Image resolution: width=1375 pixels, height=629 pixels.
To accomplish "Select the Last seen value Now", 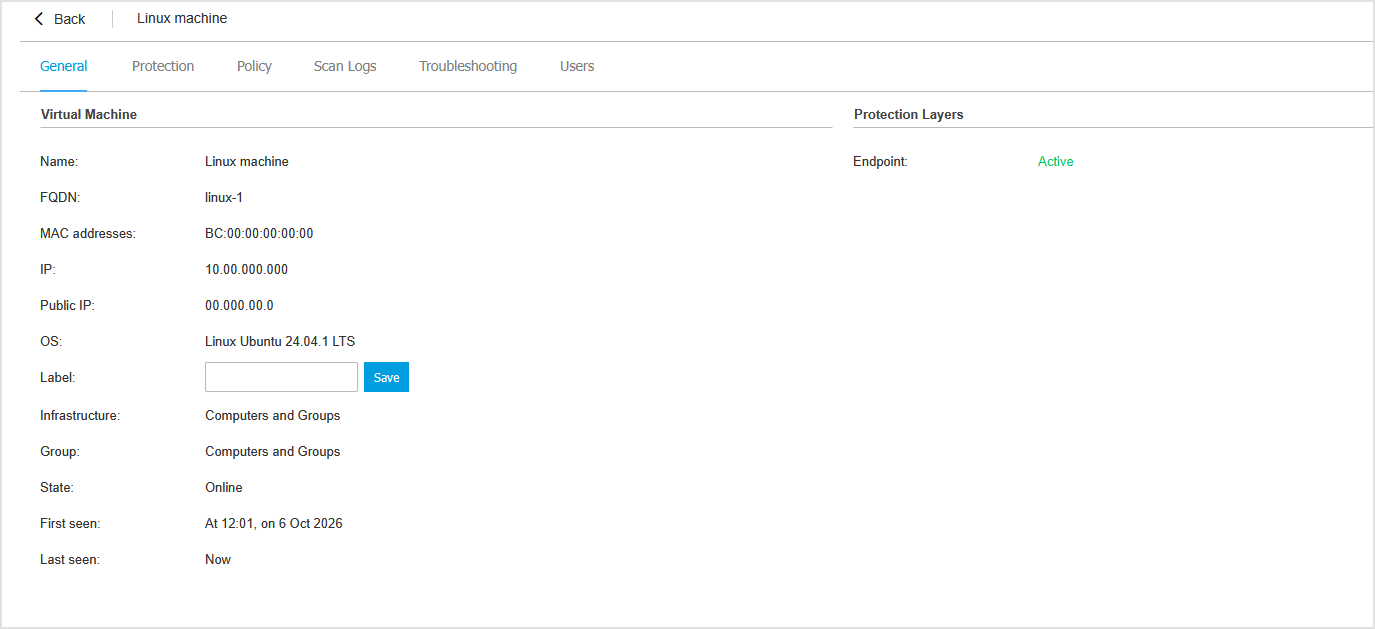I will pos(218,559).
